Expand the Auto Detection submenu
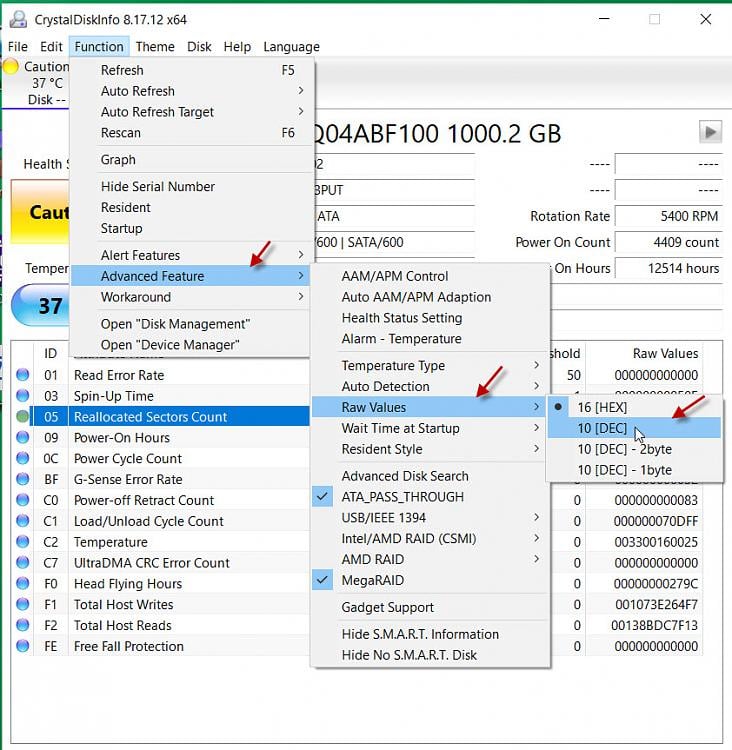Viewport: 732px width, 750px height. pyautogui.click(x=430, y=386)
